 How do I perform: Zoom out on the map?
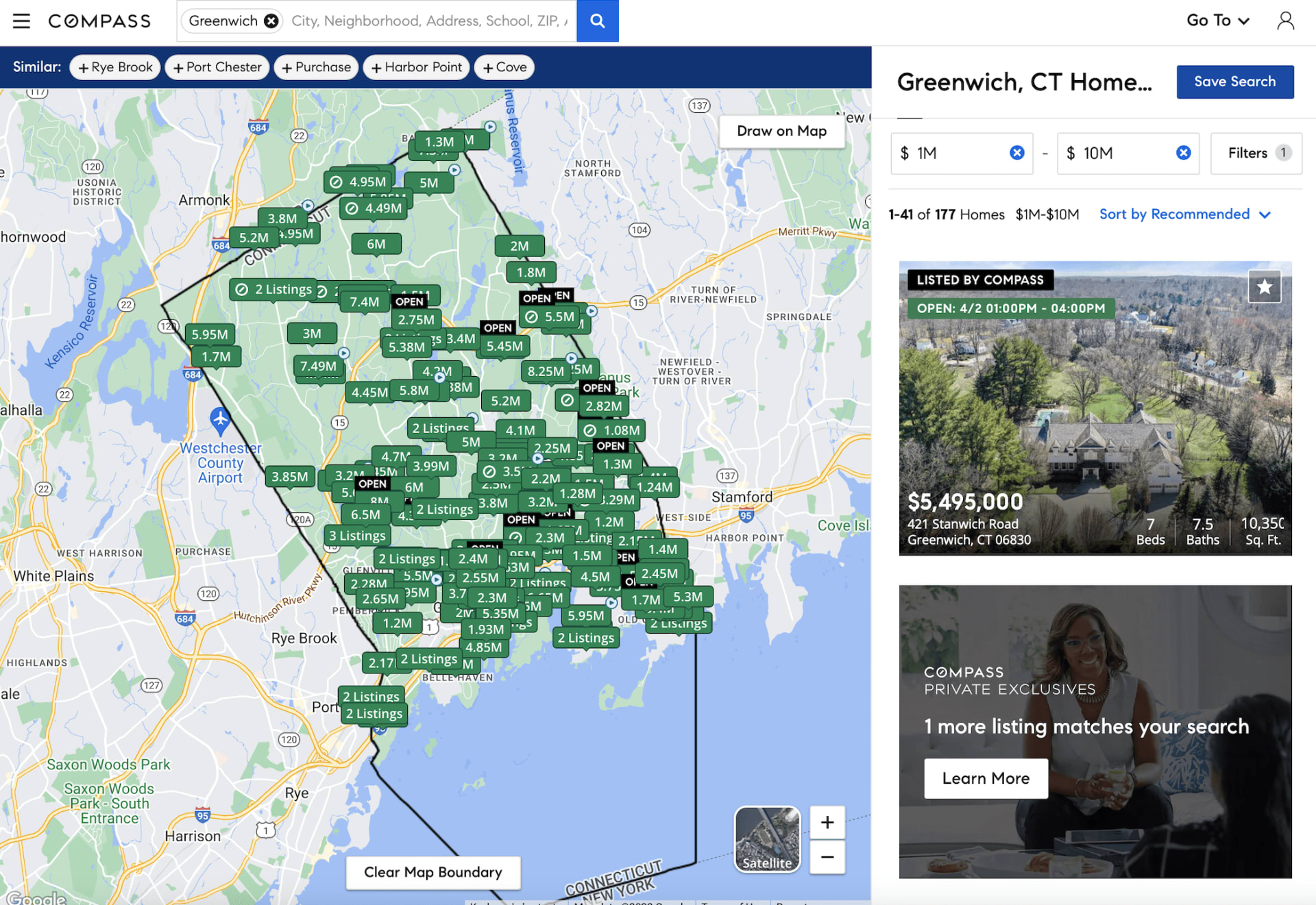pyautogui.click(x=827, y=856)
